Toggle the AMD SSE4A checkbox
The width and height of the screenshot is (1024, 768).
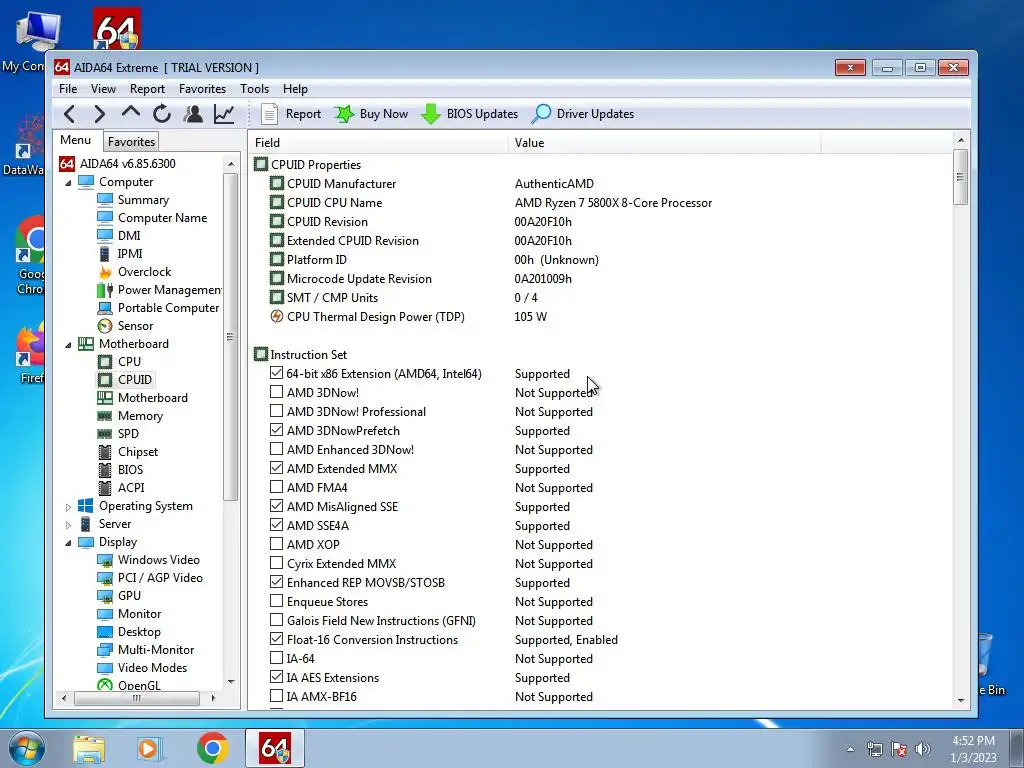coord(276,524)
